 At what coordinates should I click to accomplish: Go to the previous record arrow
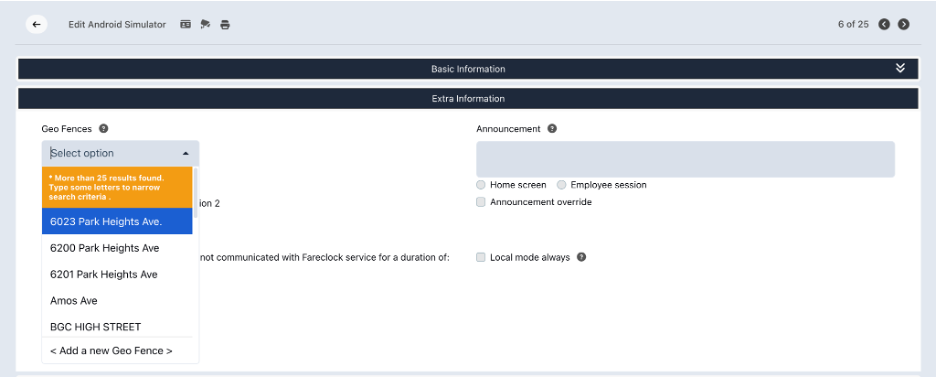pos(884,24)
